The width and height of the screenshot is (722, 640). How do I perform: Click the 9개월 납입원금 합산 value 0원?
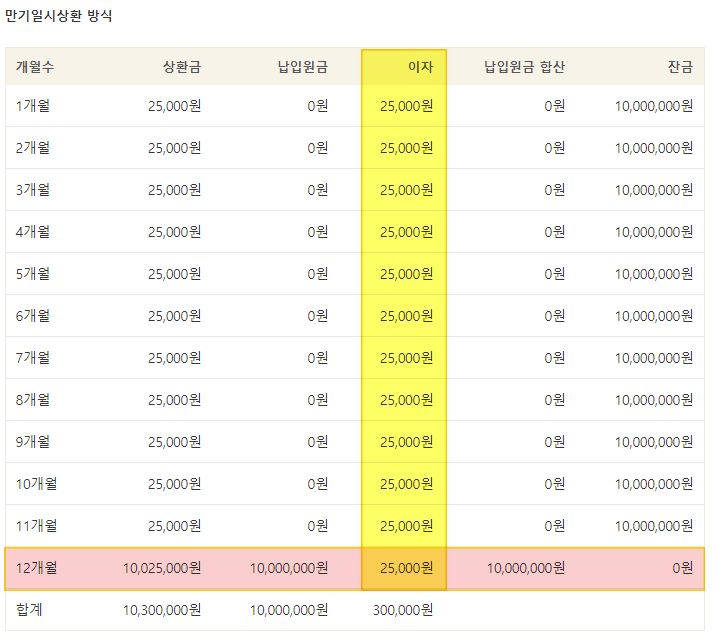click(555, 442)
